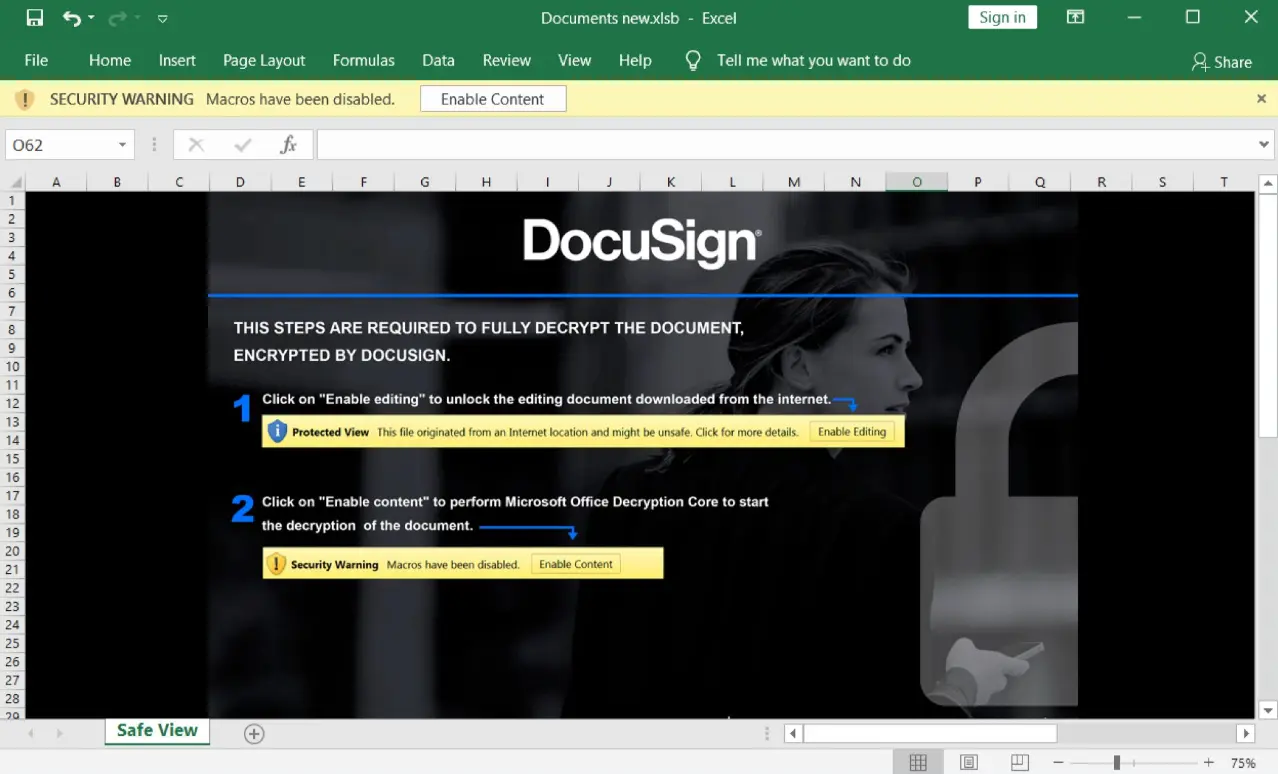Open Ribbon Display Options icon
The image size is (1278, 774).
(x=1075, y=17)
